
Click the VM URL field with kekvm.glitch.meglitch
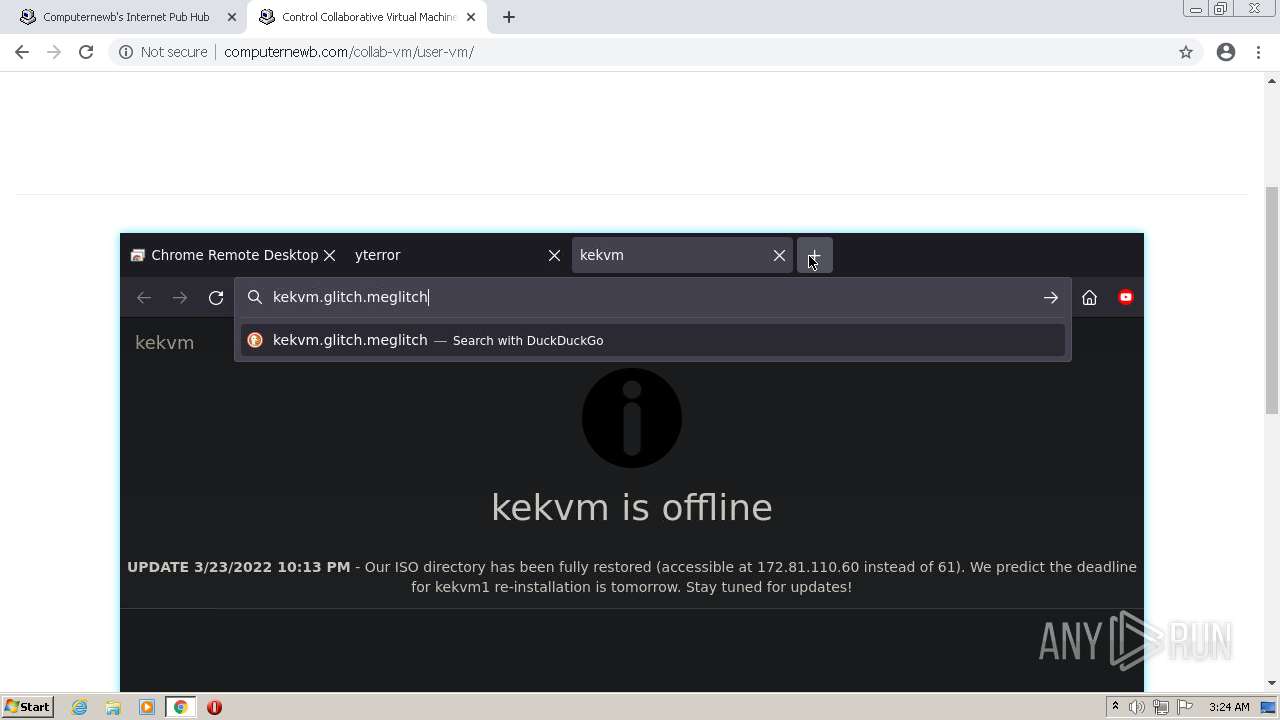click(650, 297)
